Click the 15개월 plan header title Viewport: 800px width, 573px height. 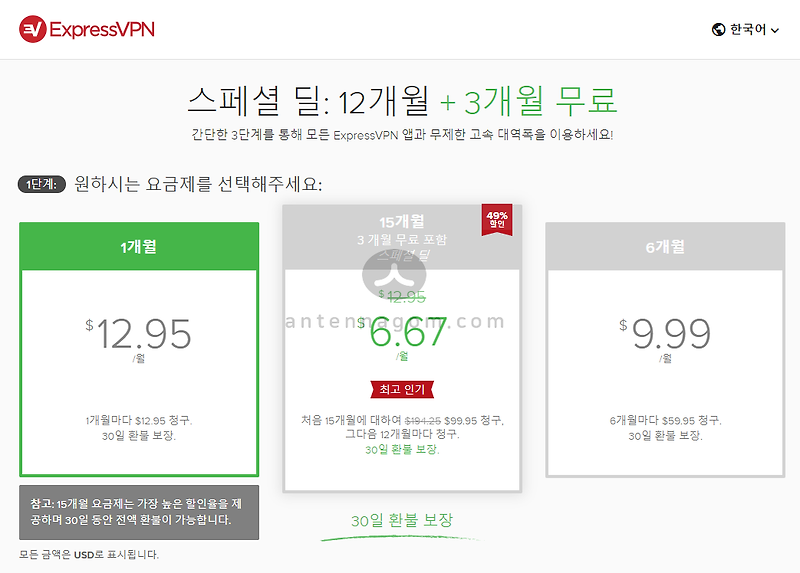click(402, 221)
